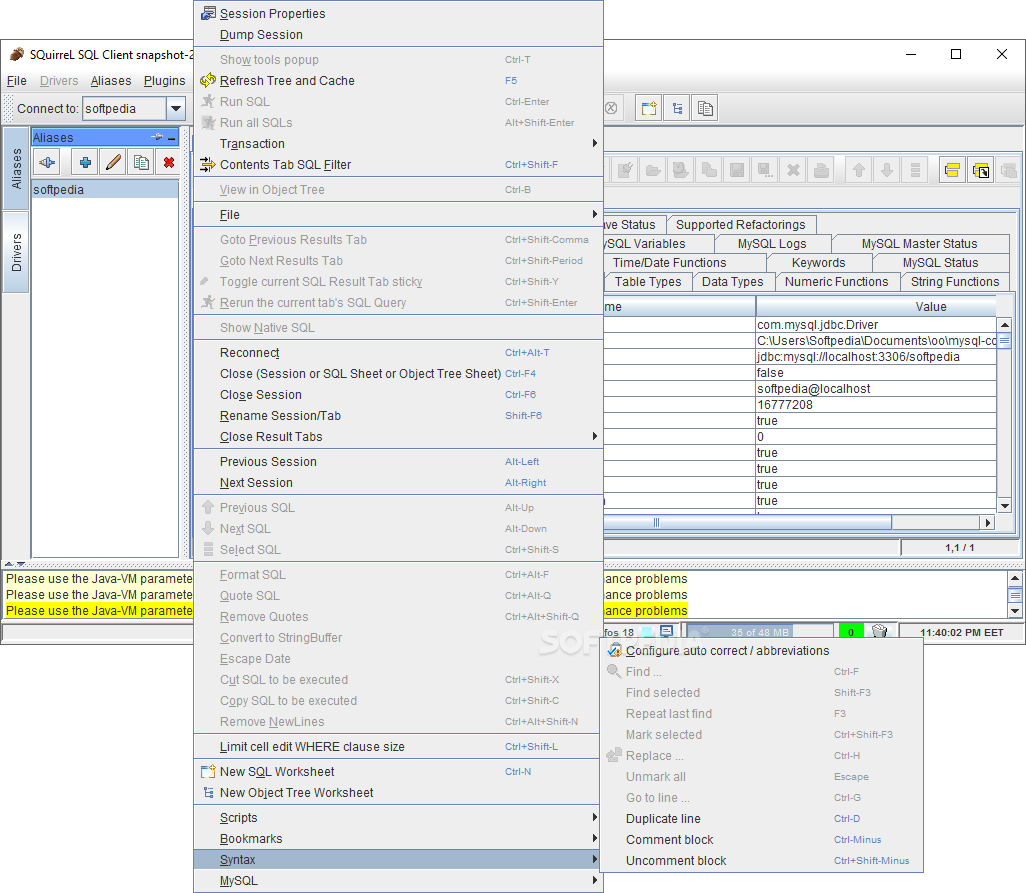Create a New Object Tree Worksheet
1026x893 pixels.
(x=398, y=792)
